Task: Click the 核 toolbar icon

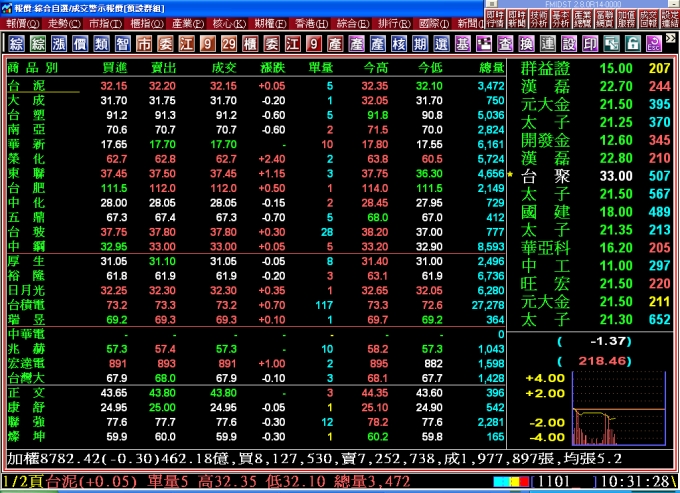Action: [399, 43]
